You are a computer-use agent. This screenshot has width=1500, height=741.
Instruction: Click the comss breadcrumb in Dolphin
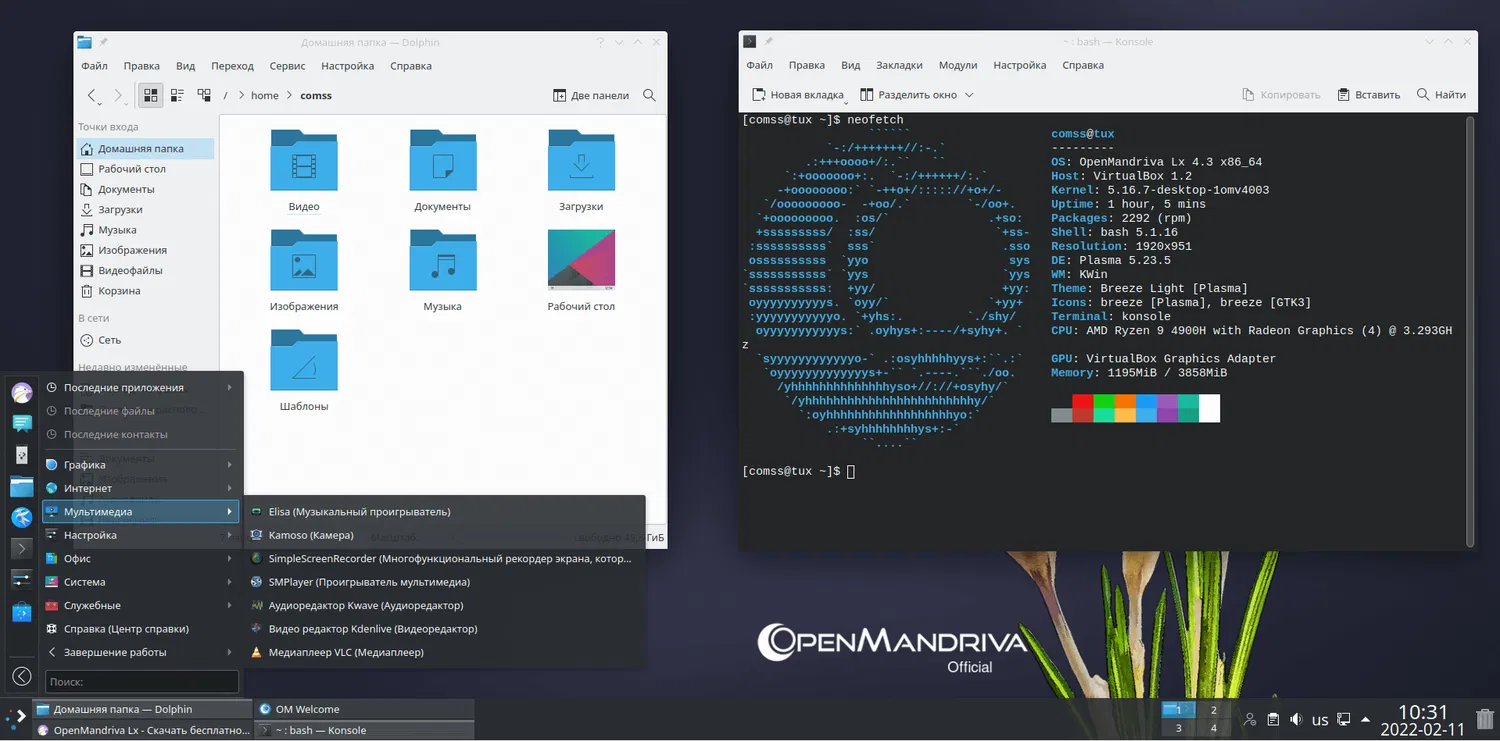(316, 96)
